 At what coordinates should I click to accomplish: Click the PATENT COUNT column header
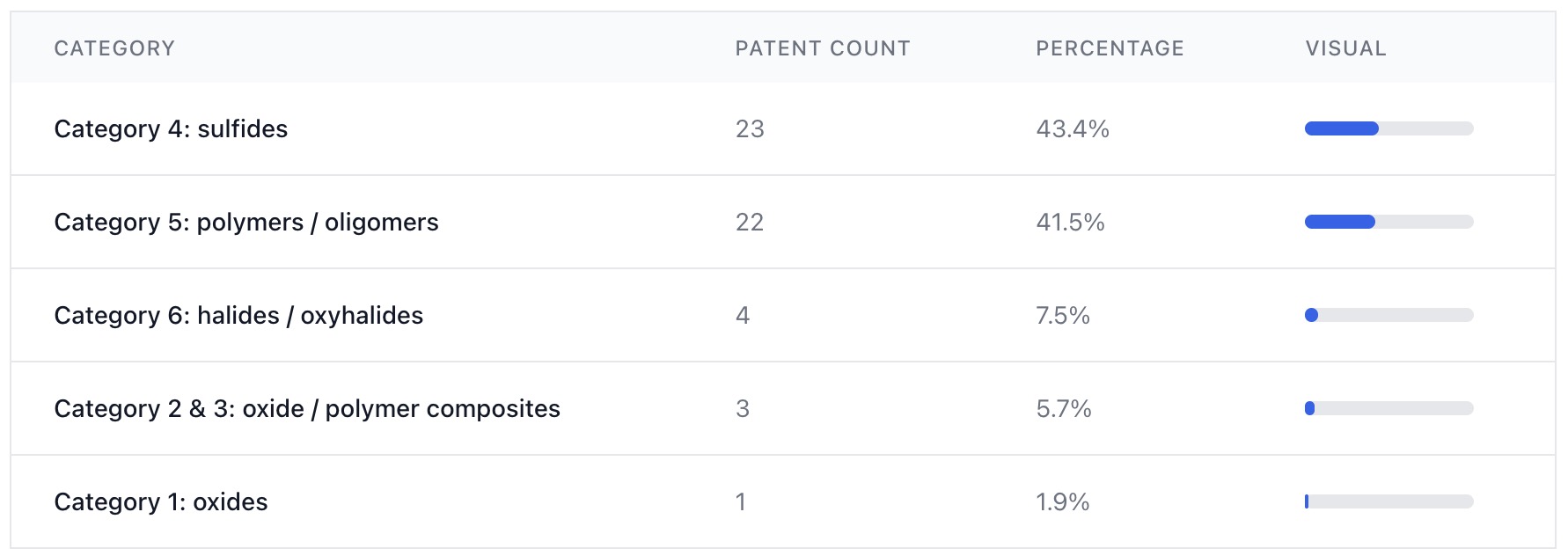822,48
